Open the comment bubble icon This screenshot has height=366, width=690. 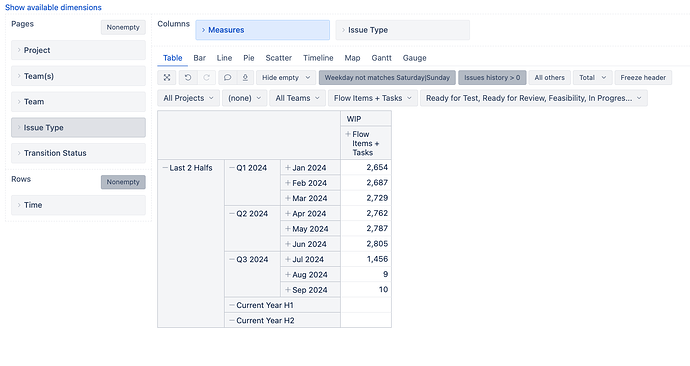tap(228, 77)
